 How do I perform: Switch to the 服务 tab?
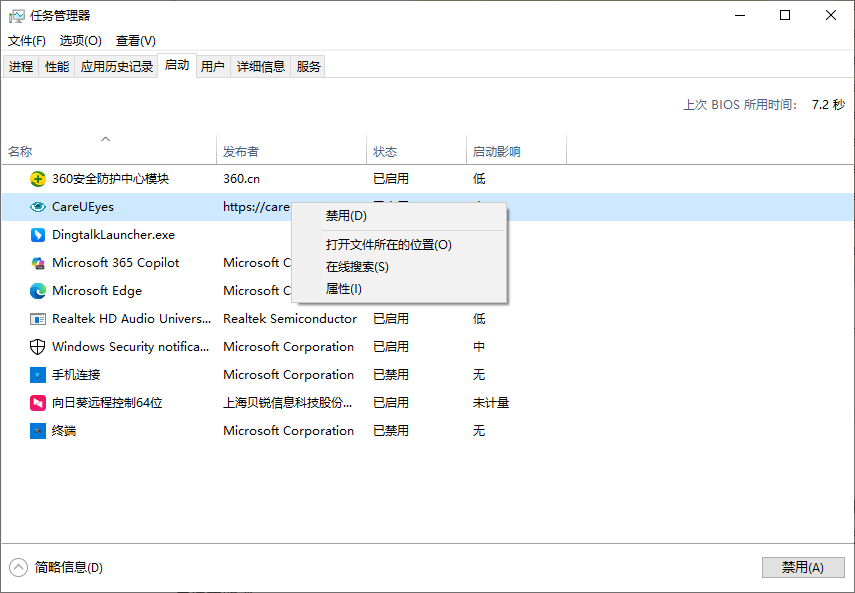309,66
